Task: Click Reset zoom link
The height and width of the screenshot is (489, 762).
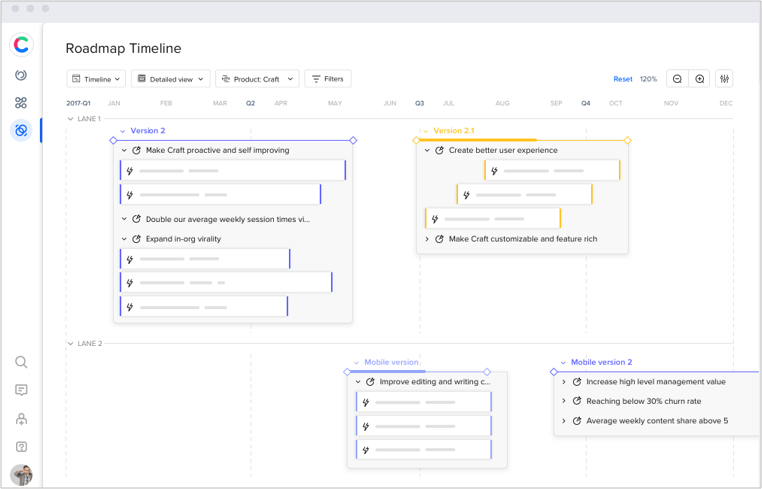Action: tap(623, 79)
